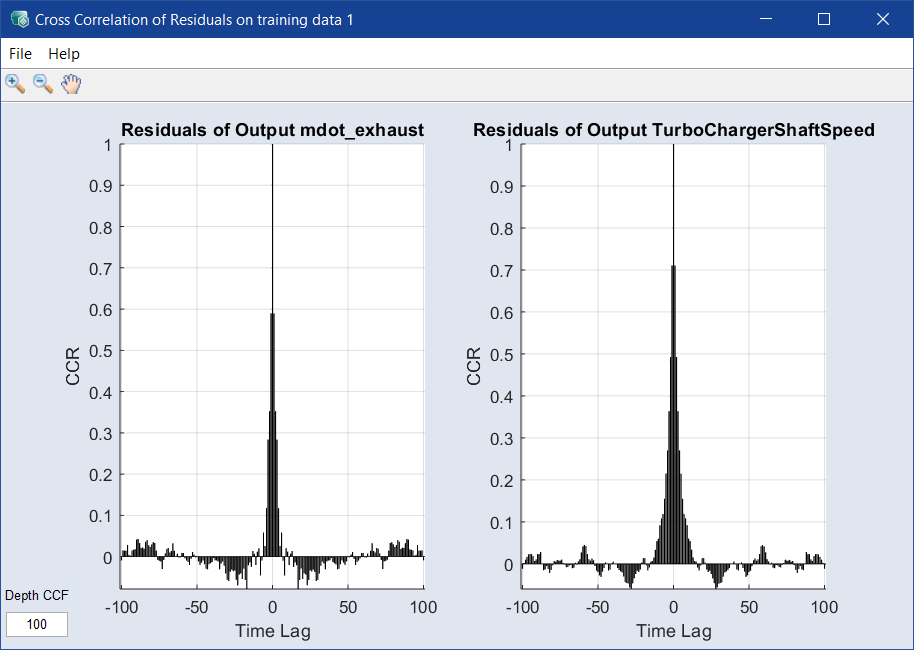Open the Help menu

click(x=64, y=54)
